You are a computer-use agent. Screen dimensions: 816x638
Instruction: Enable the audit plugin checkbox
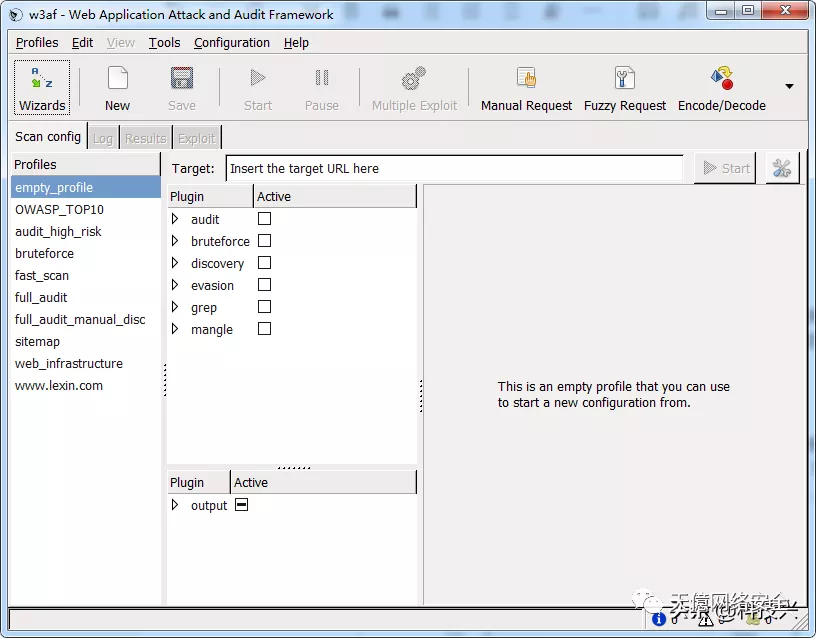264,219
